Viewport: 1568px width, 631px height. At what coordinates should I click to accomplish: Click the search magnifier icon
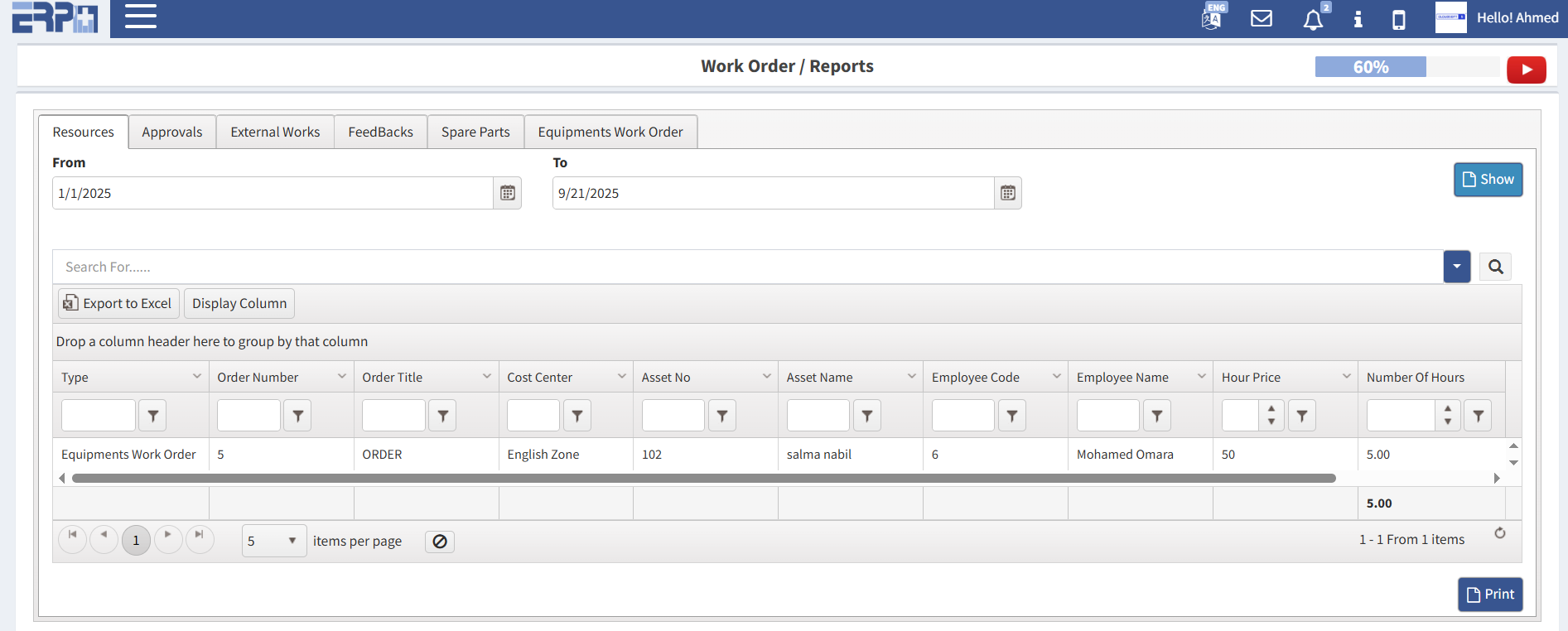click(1495, 267)
